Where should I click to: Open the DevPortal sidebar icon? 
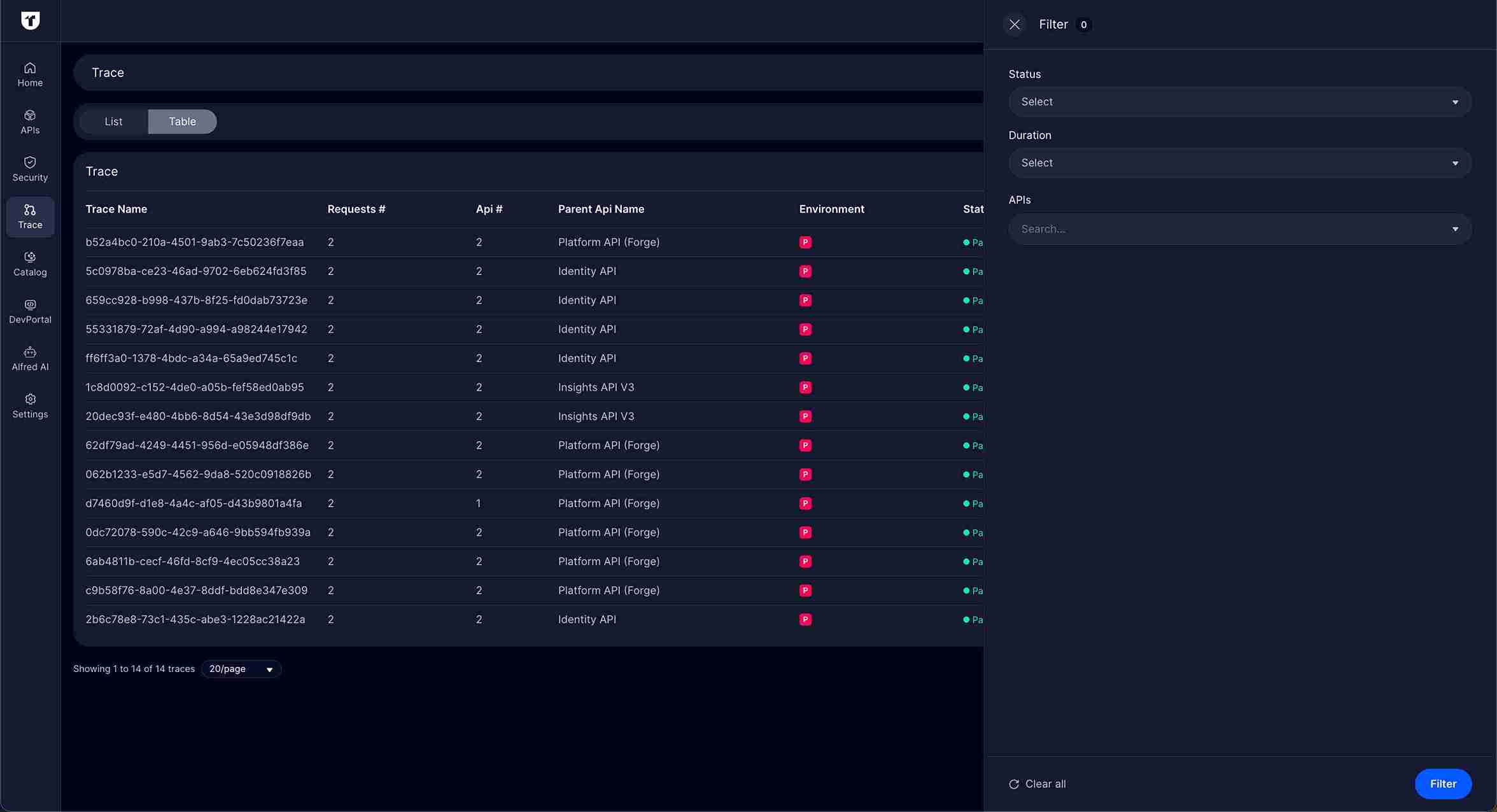30,311
